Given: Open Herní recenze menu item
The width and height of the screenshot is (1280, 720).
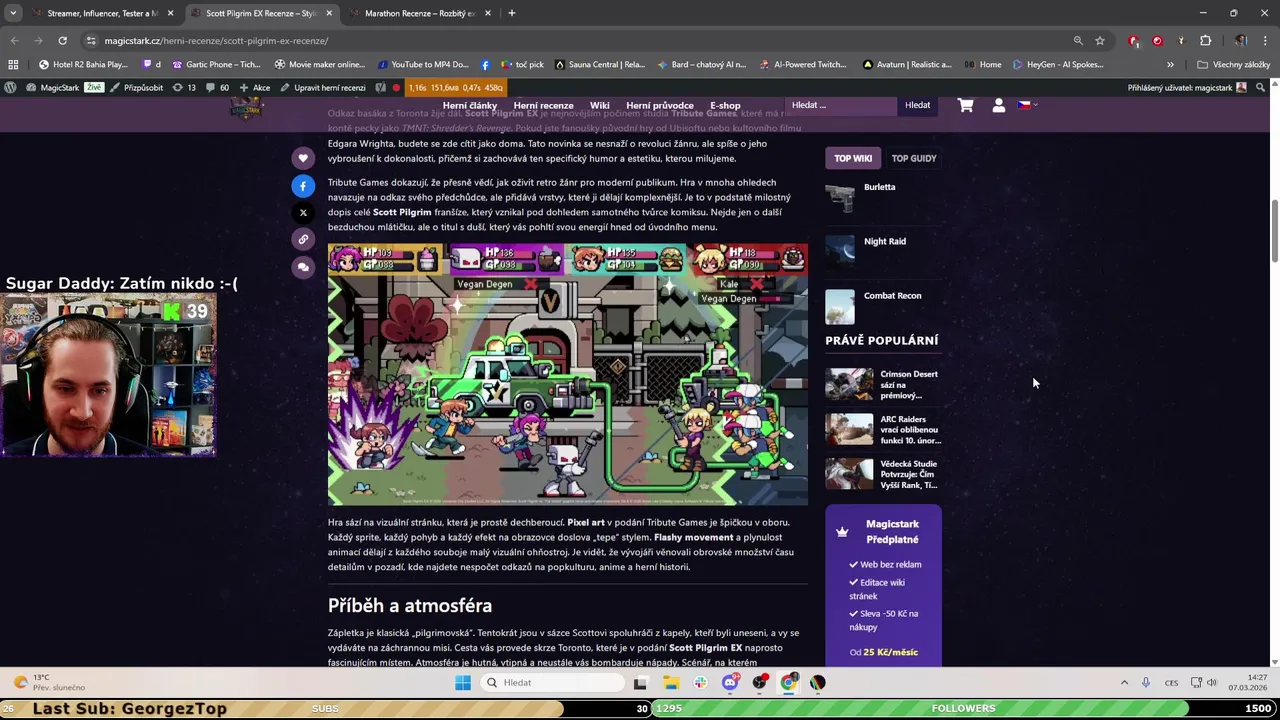Looking at the screenshot, I should pyautogui.click(x=543, y=105).
